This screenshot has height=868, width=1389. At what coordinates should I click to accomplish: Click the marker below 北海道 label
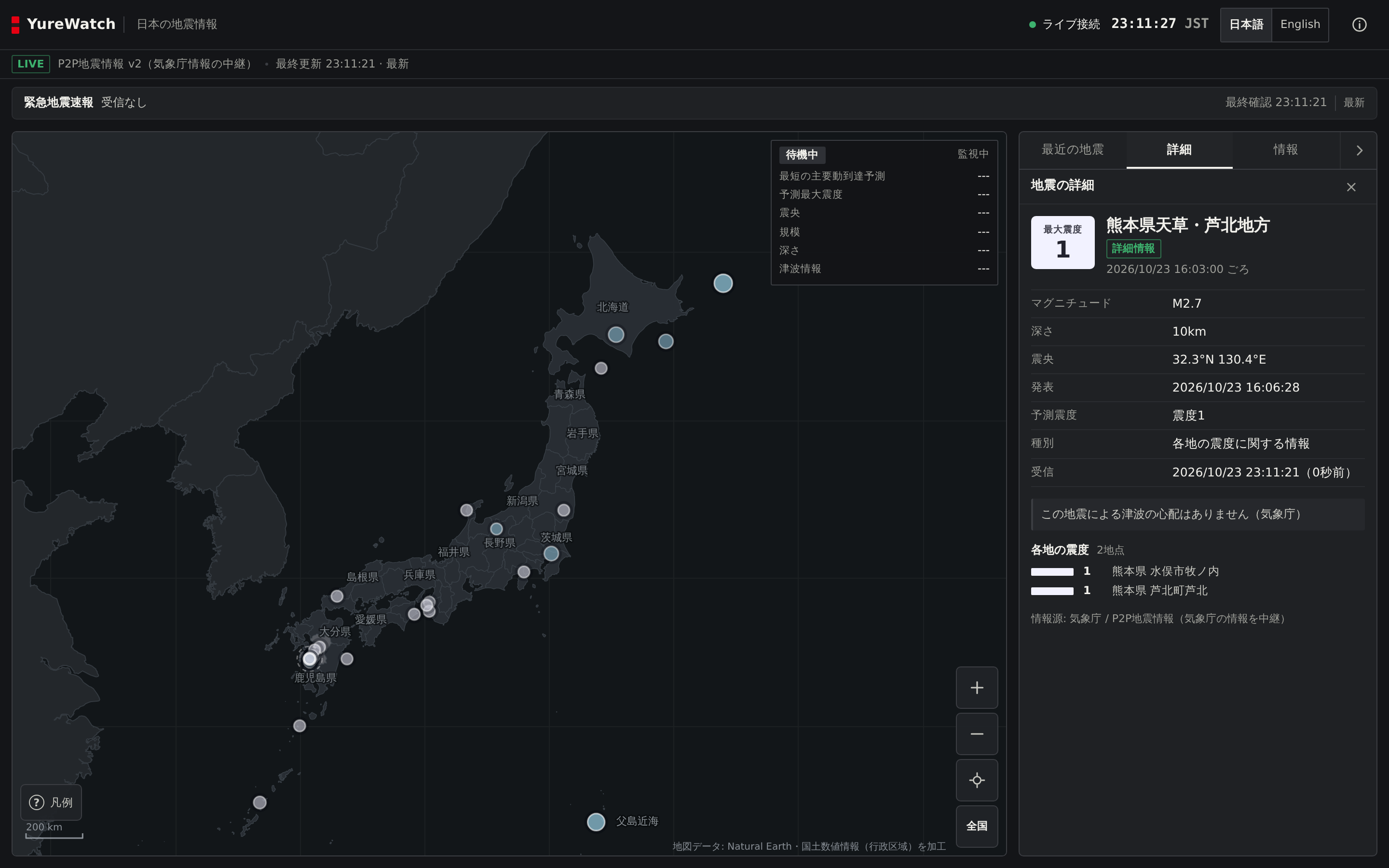pos(616,335)
